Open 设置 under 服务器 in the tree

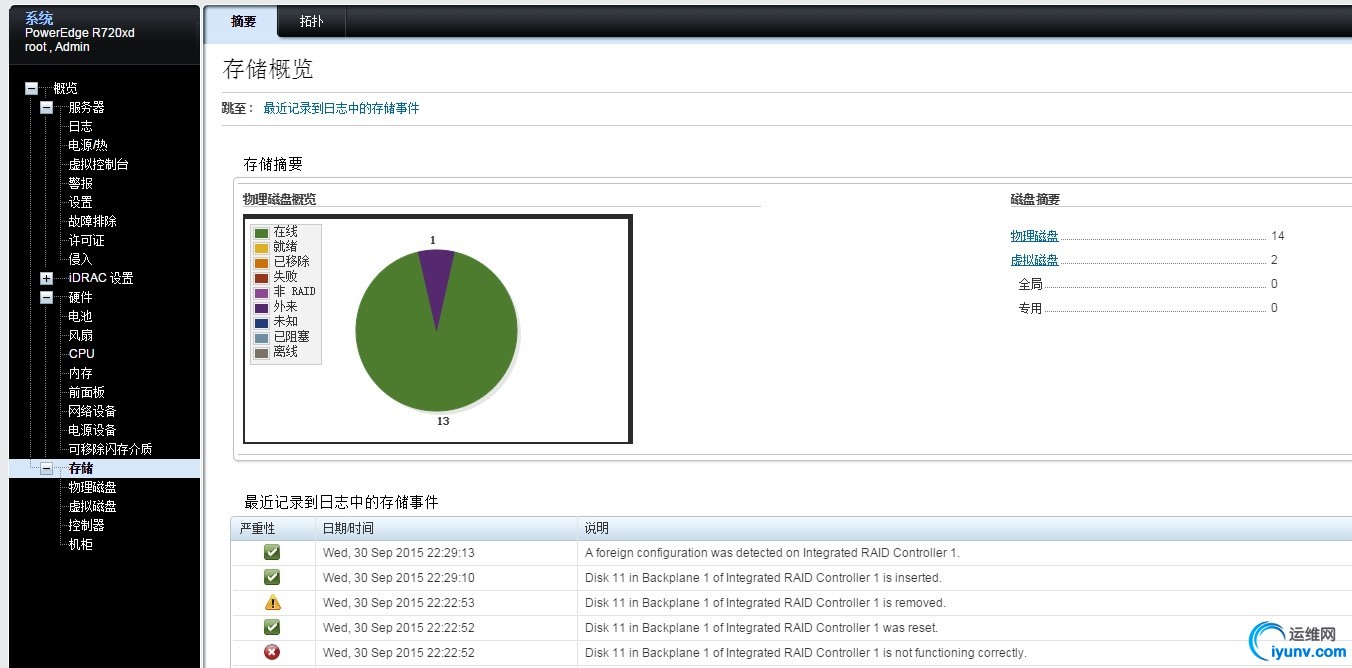(80, 202)
